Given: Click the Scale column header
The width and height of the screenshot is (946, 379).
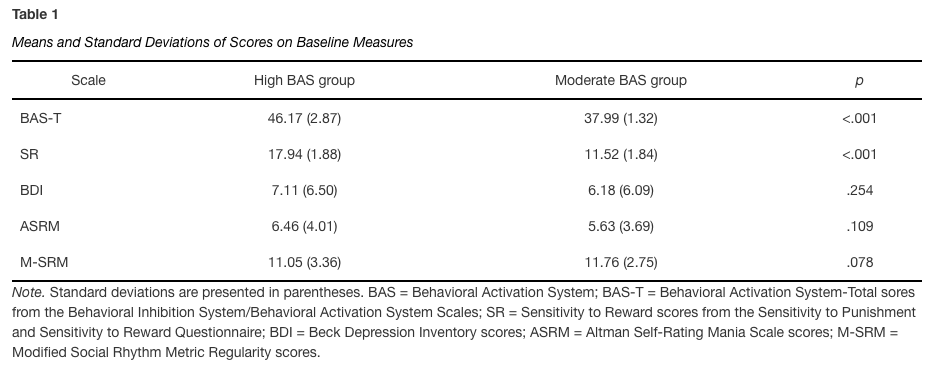Looking at the screenshot, I should tap(88, 80).
